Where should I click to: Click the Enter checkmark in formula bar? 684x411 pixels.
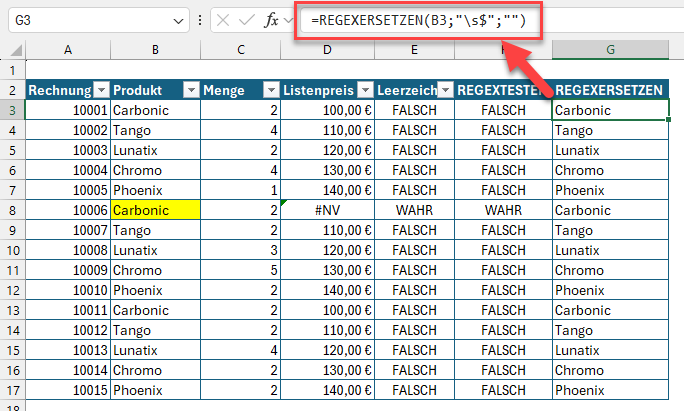pyautogui.click(x=246, y=20)
